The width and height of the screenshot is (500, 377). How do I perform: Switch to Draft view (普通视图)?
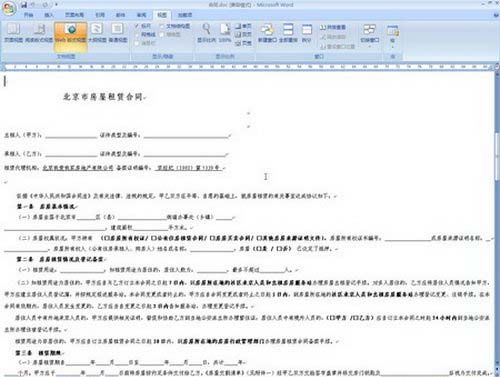click(118, 33)
